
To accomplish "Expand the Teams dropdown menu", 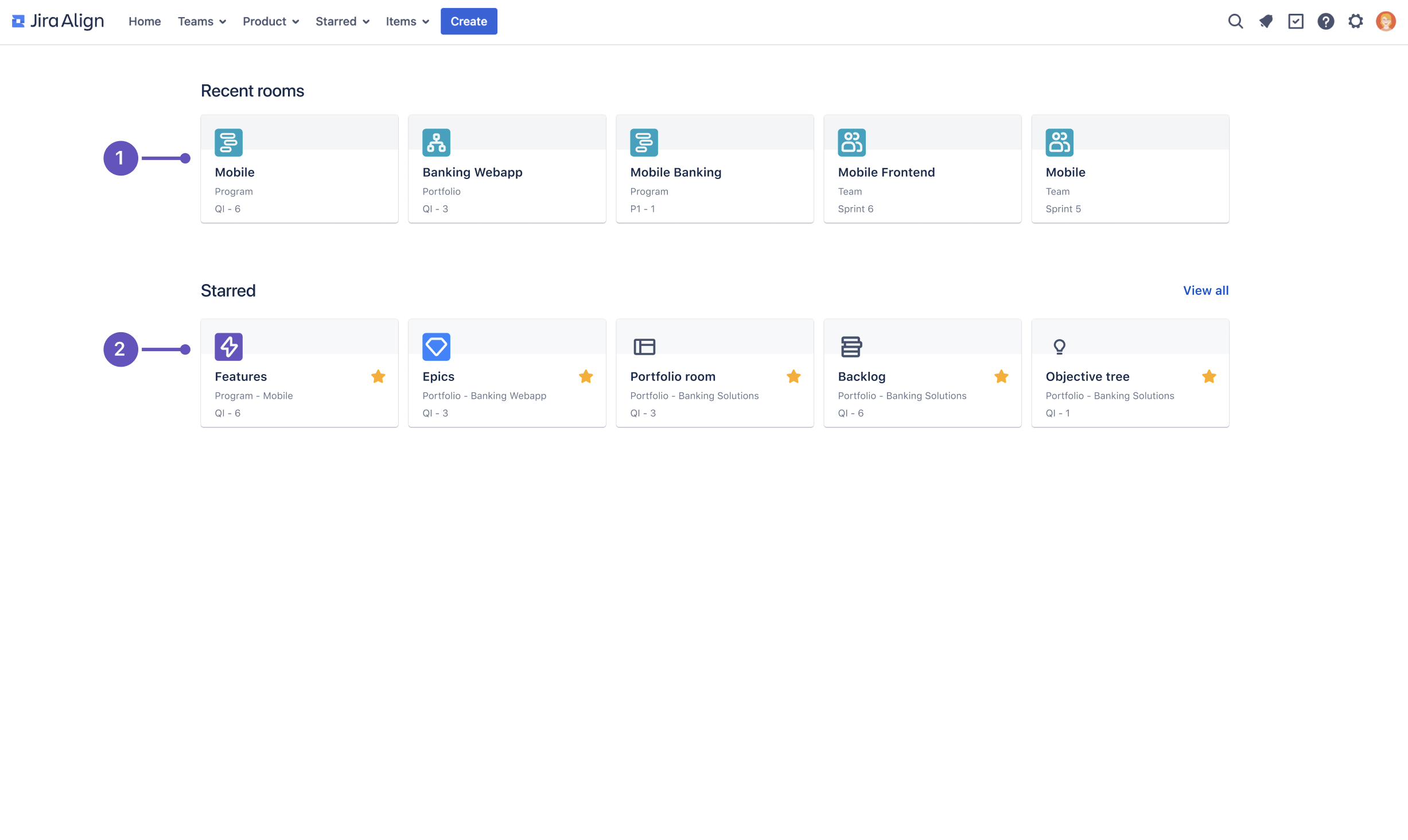I will click(x=202, y=21).
